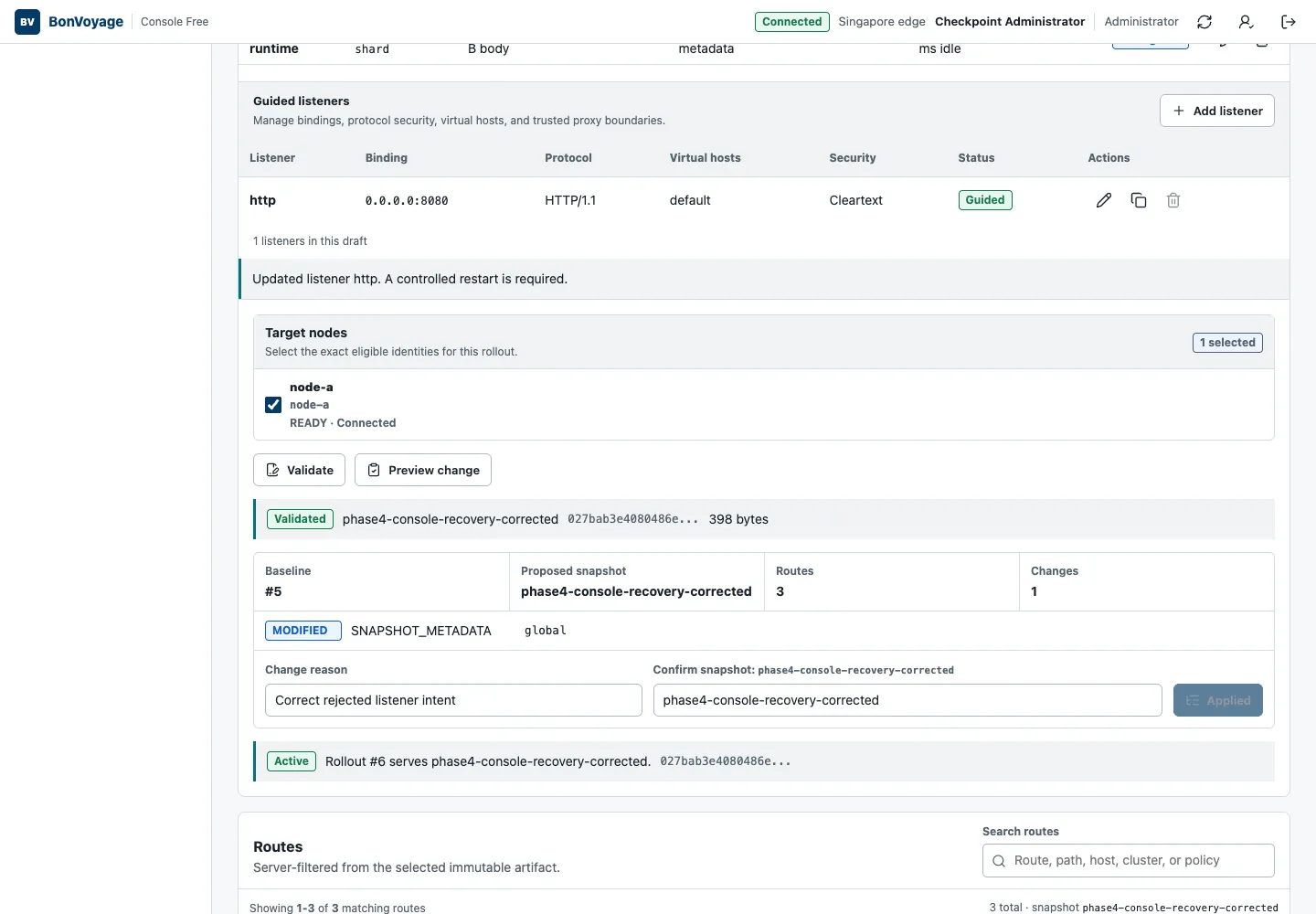Click the Listener column header
The image size is (1316, 914).
pos(272,158)
